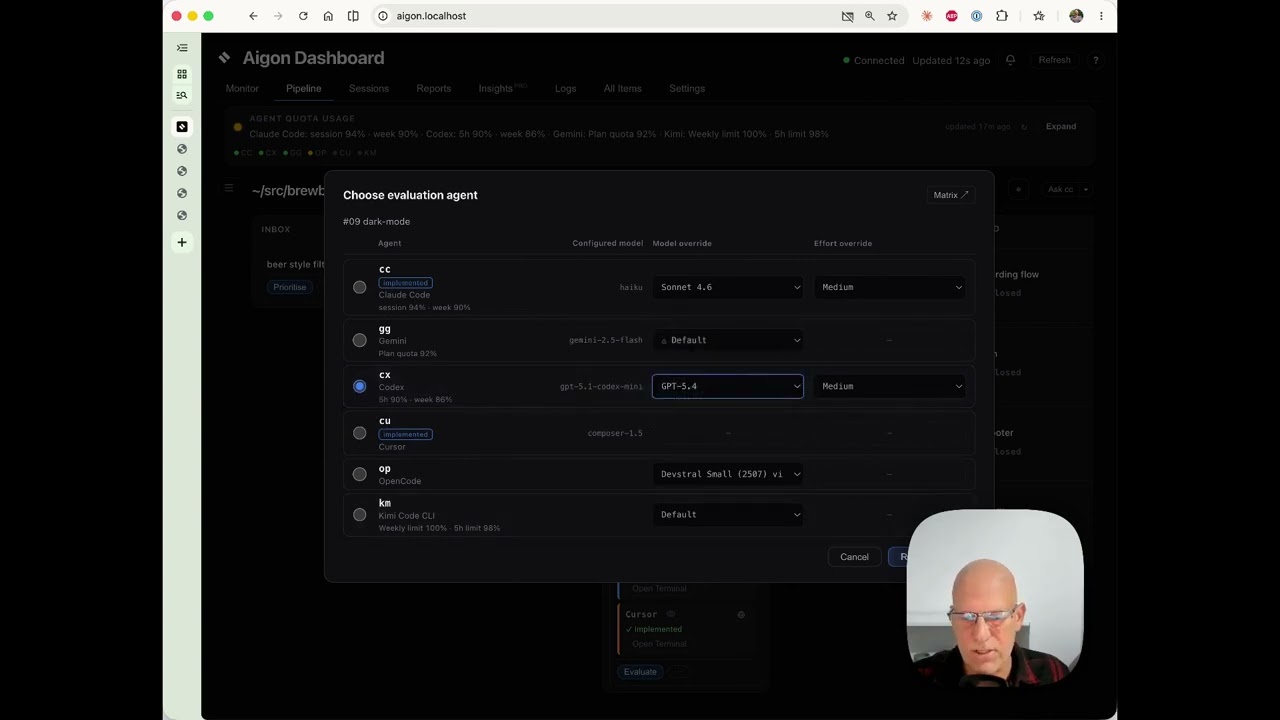This screenshot has width=1280, height=720.
Task: View site information icon beside aigon.localhost
Action: pyautogui.click(x=382, y=16)
